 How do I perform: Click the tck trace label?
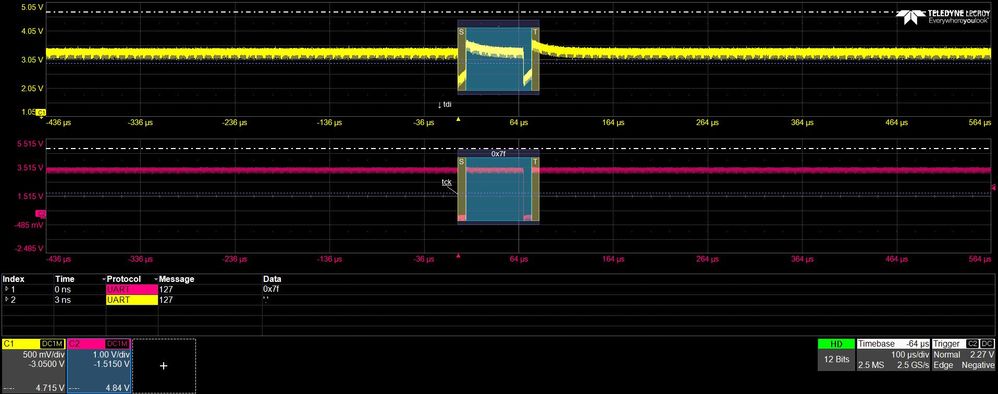point(447,183)
